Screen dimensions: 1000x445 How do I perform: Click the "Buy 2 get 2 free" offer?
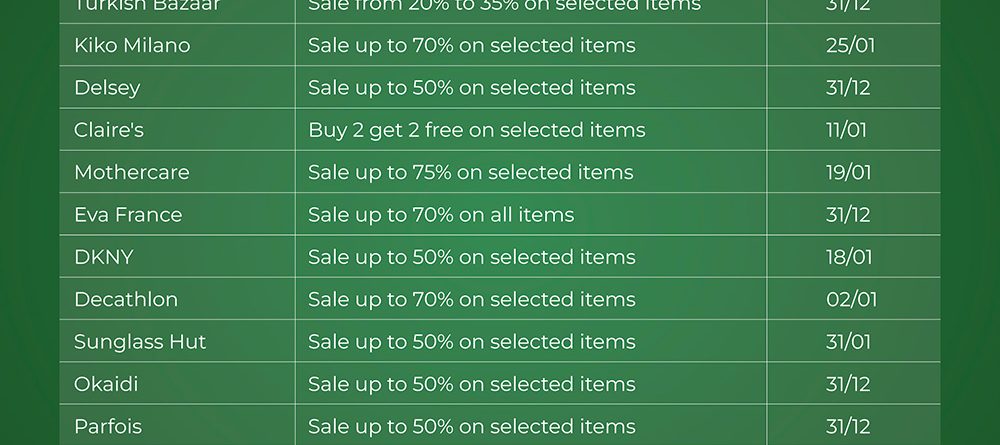click(x=476, y=130)
